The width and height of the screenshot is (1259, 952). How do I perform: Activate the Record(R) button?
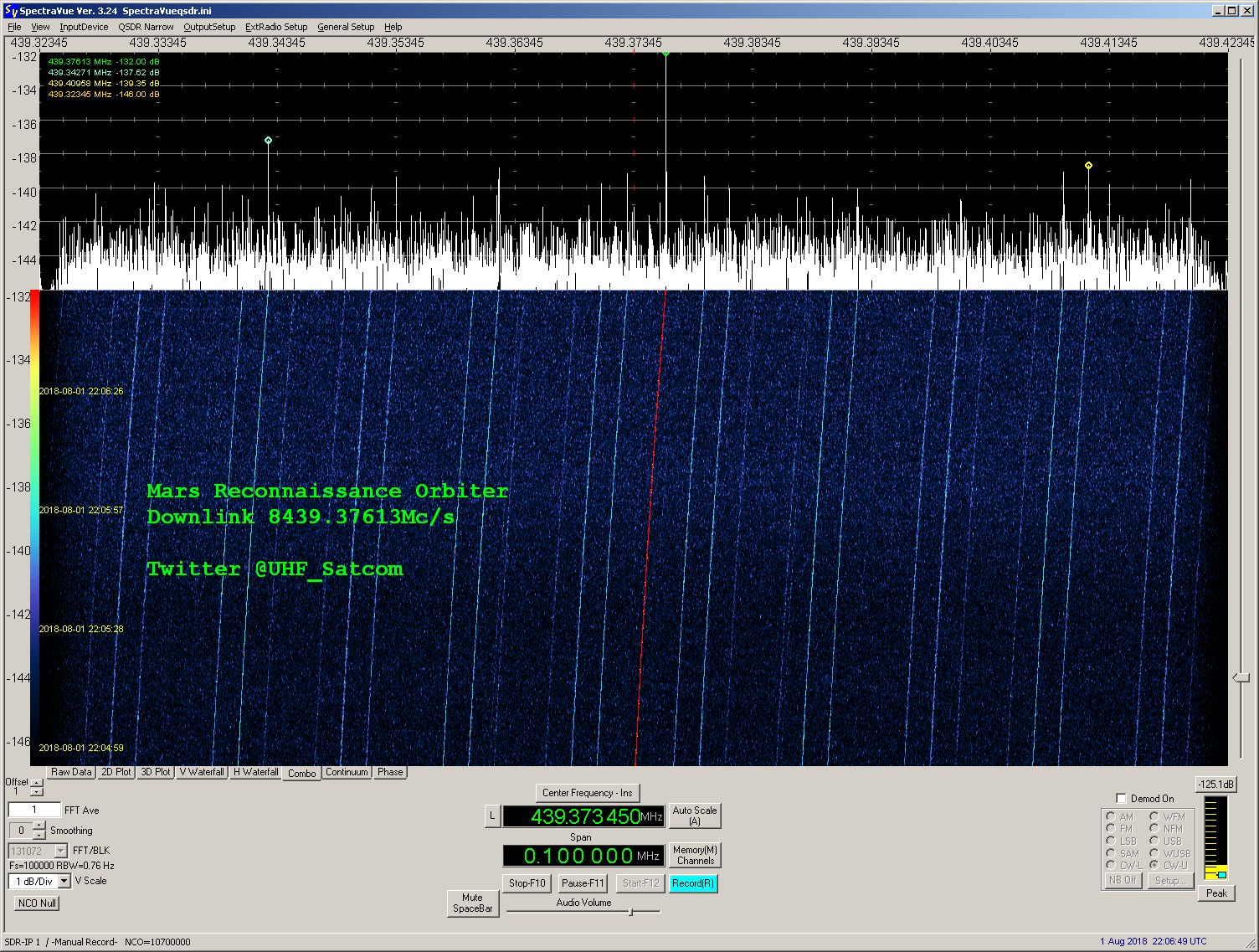tap(694, 883)
